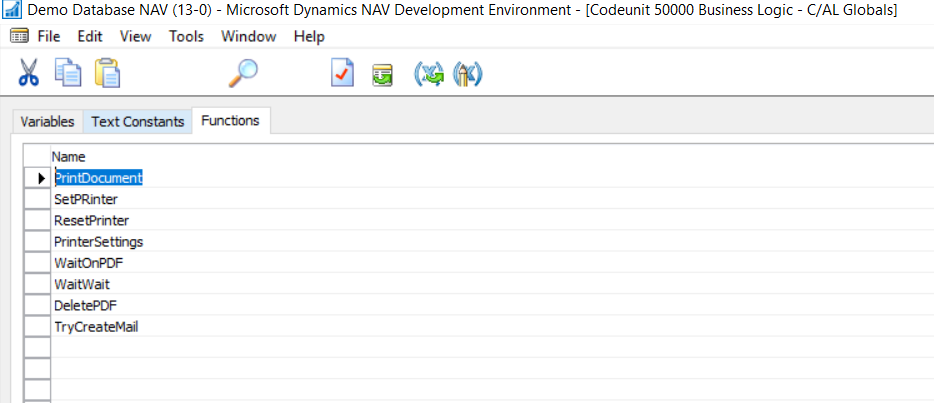Click the row selector beside DeletePDF
This screenshot has width=934, height=403.
click(x=37, y=305)
